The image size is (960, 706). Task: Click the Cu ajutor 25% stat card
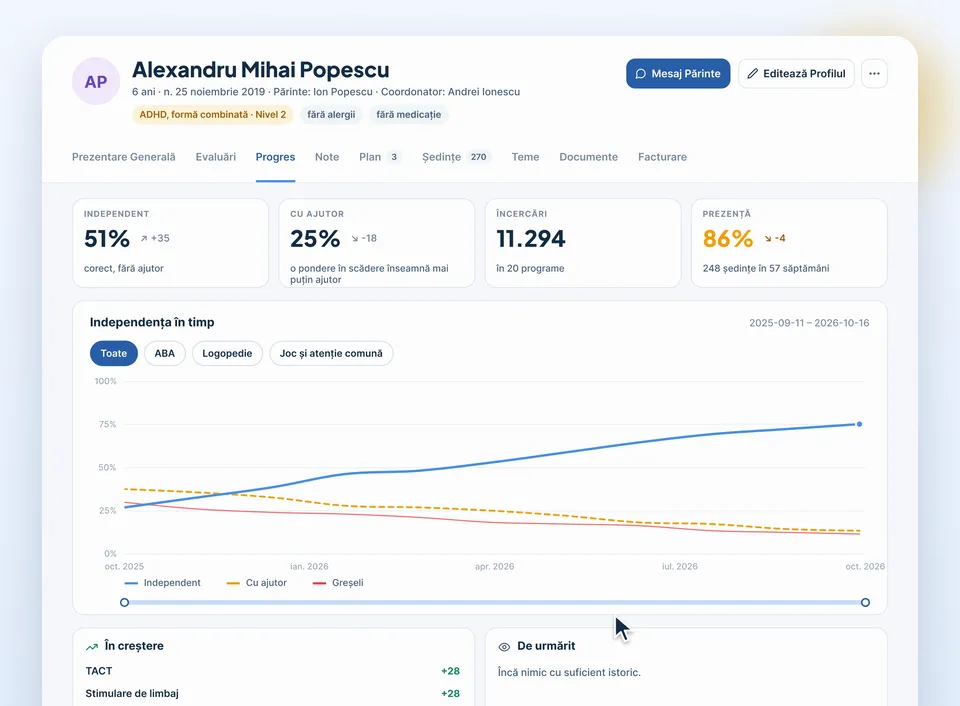(377, 243)
